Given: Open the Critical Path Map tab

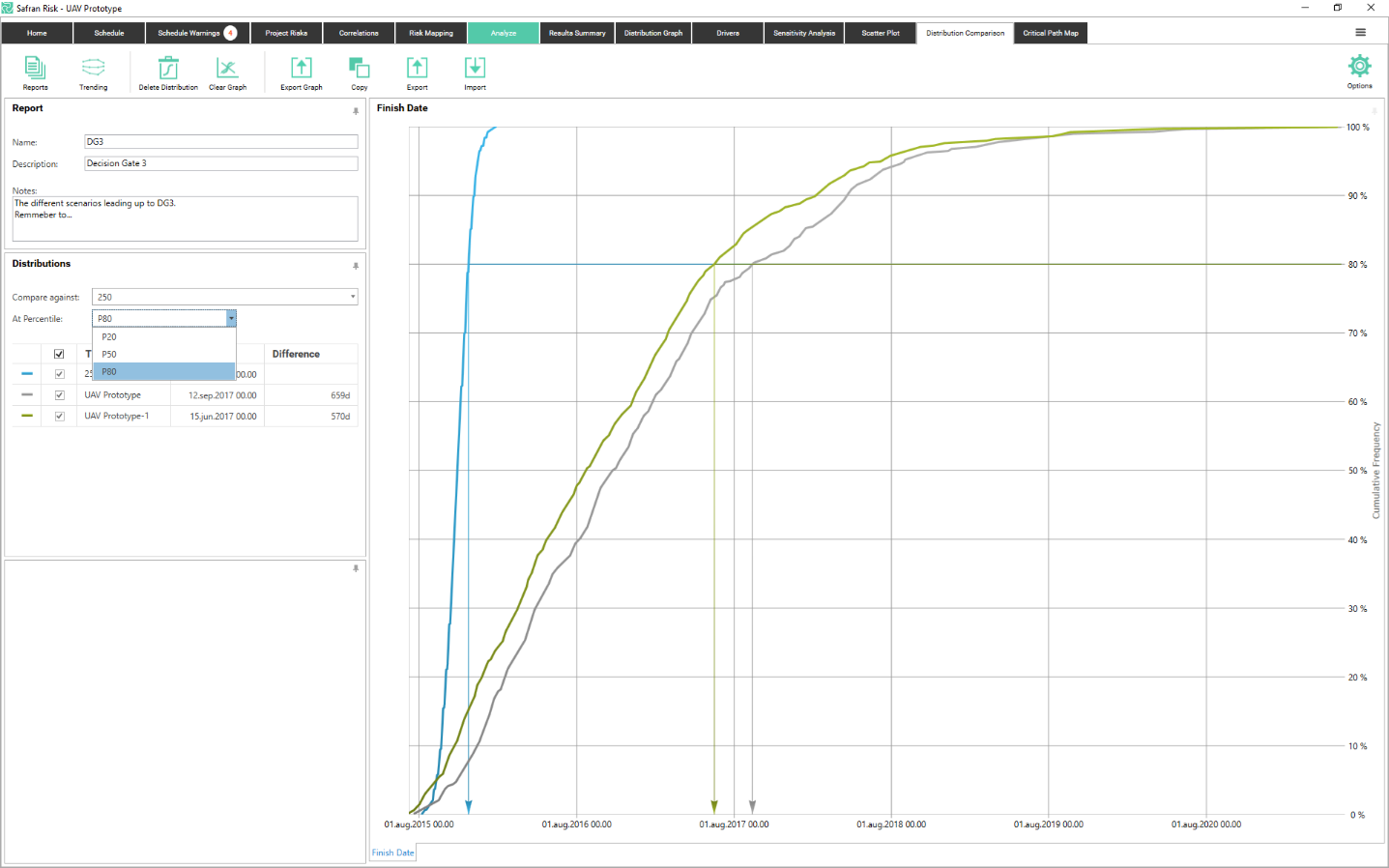Looking at the screenshot, I should (1051, 33).
